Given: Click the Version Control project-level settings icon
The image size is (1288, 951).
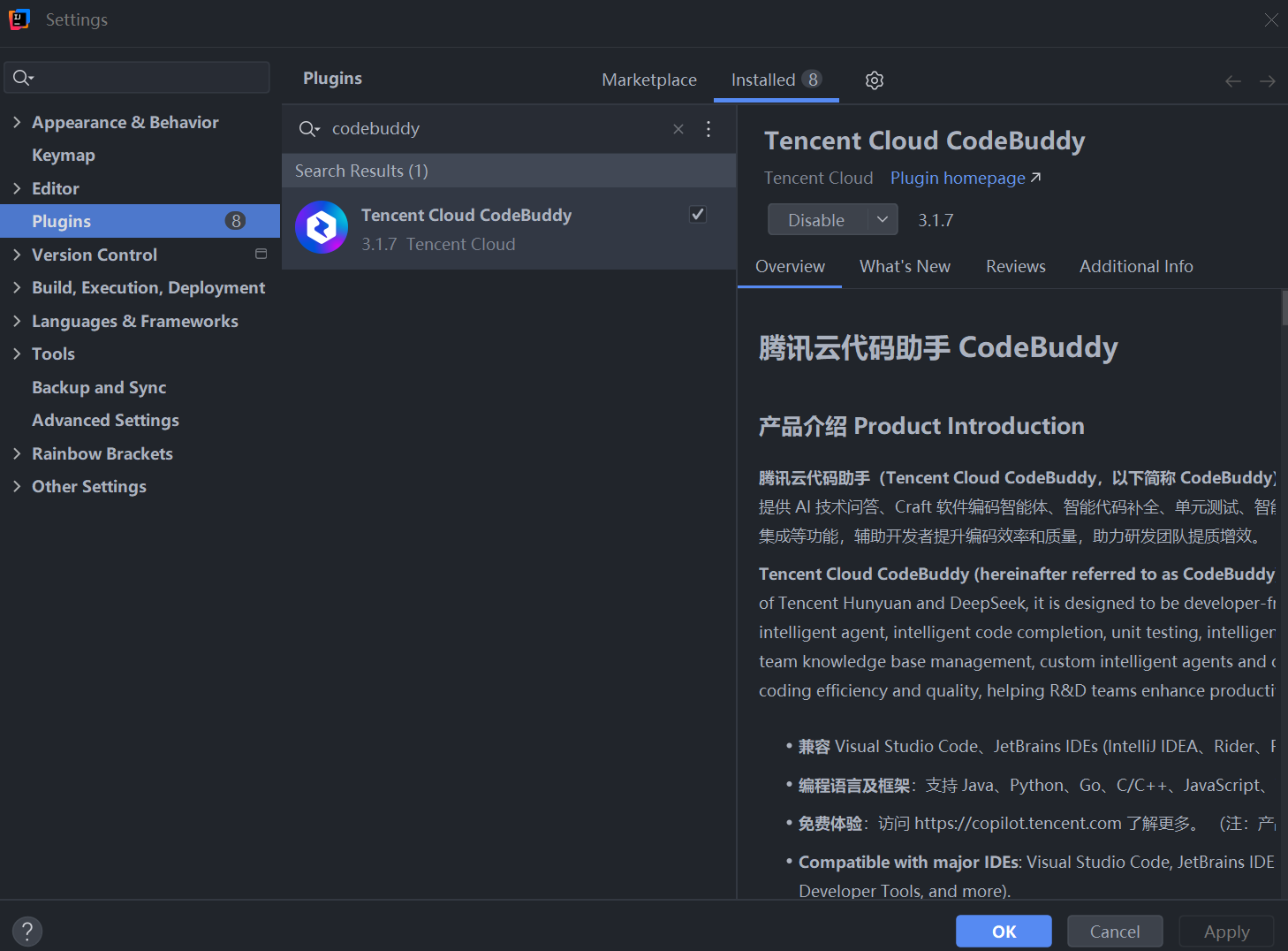Looking at the screenshot, I should (x=261, y=255).
